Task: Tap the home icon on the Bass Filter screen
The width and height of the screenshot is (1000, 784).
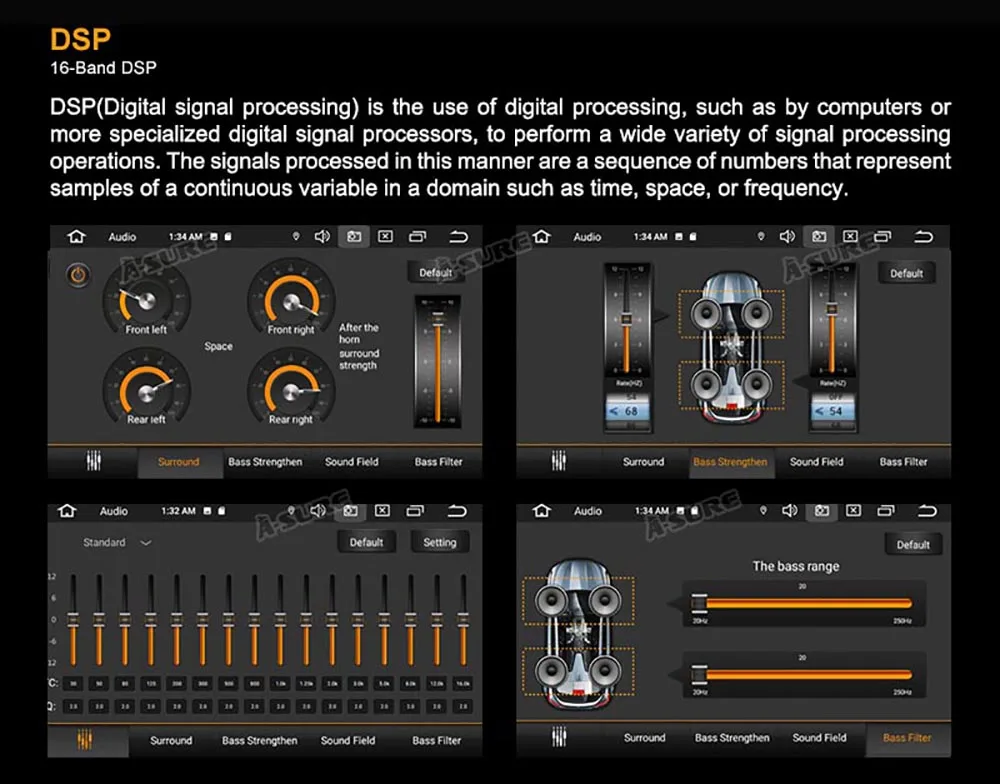Action: tap(541, 511)
